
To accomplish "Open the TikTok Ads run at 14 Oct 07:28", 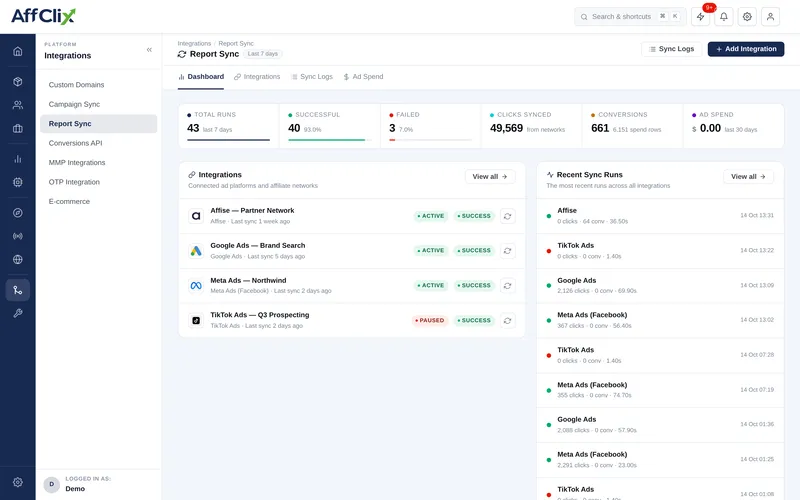I will point(660,355).
